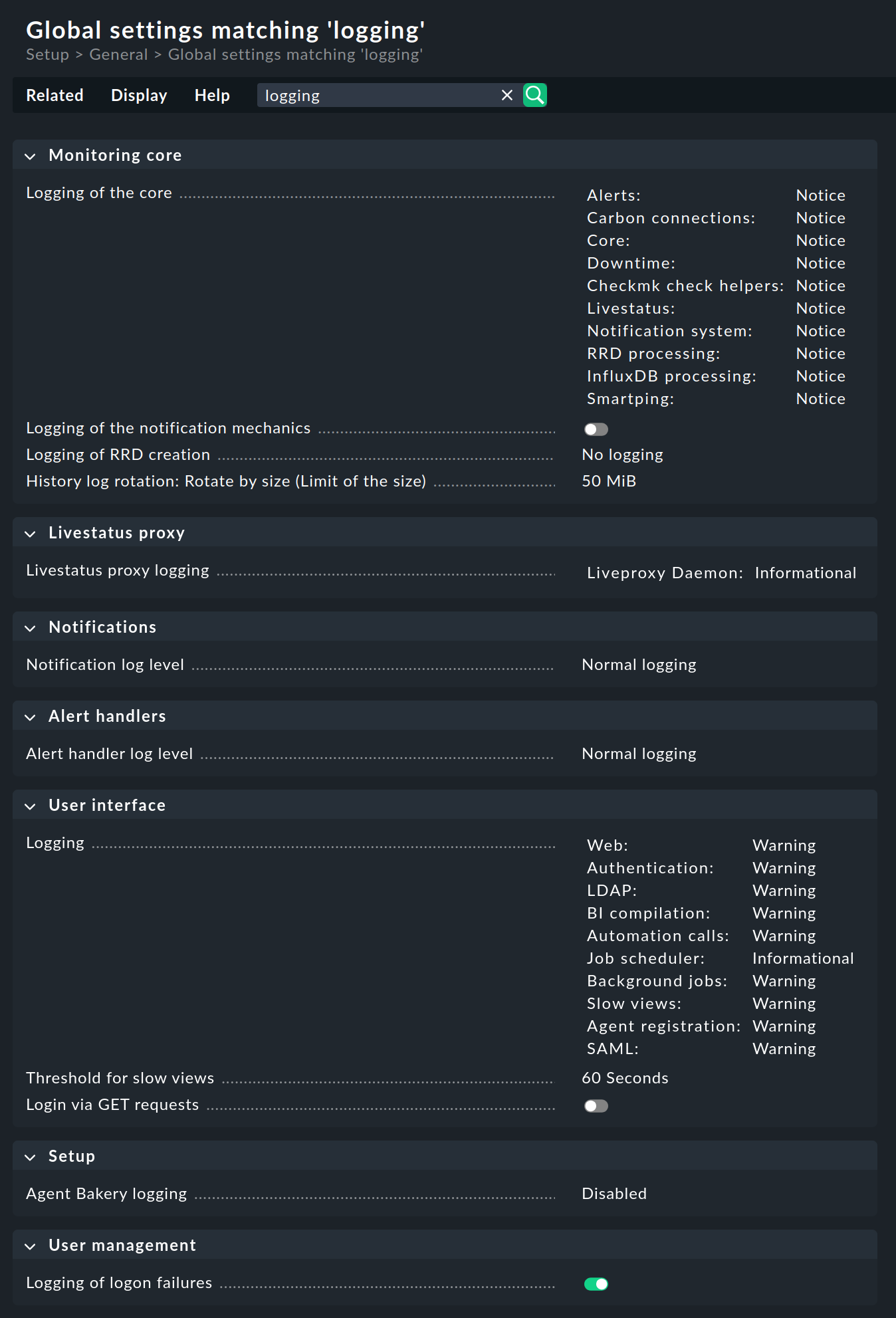This screenshot has height=1318, width=896.
Task: Collapse the User interface section
Action: pyautogui.click(x=30, y=806)
